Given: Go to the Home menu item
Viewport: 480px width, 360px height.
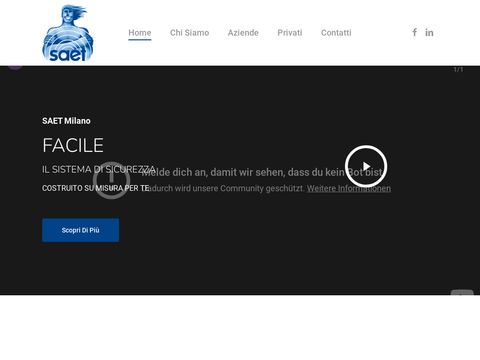Looking at the screenshot, I should pyautogui.click(x=140, y=33).
